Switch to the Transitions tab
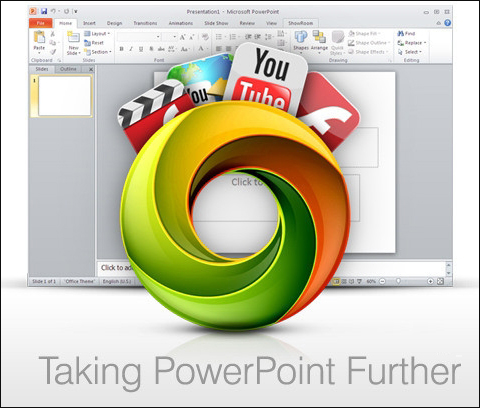This screenshot has width=480, height=408. pos(145,23)
